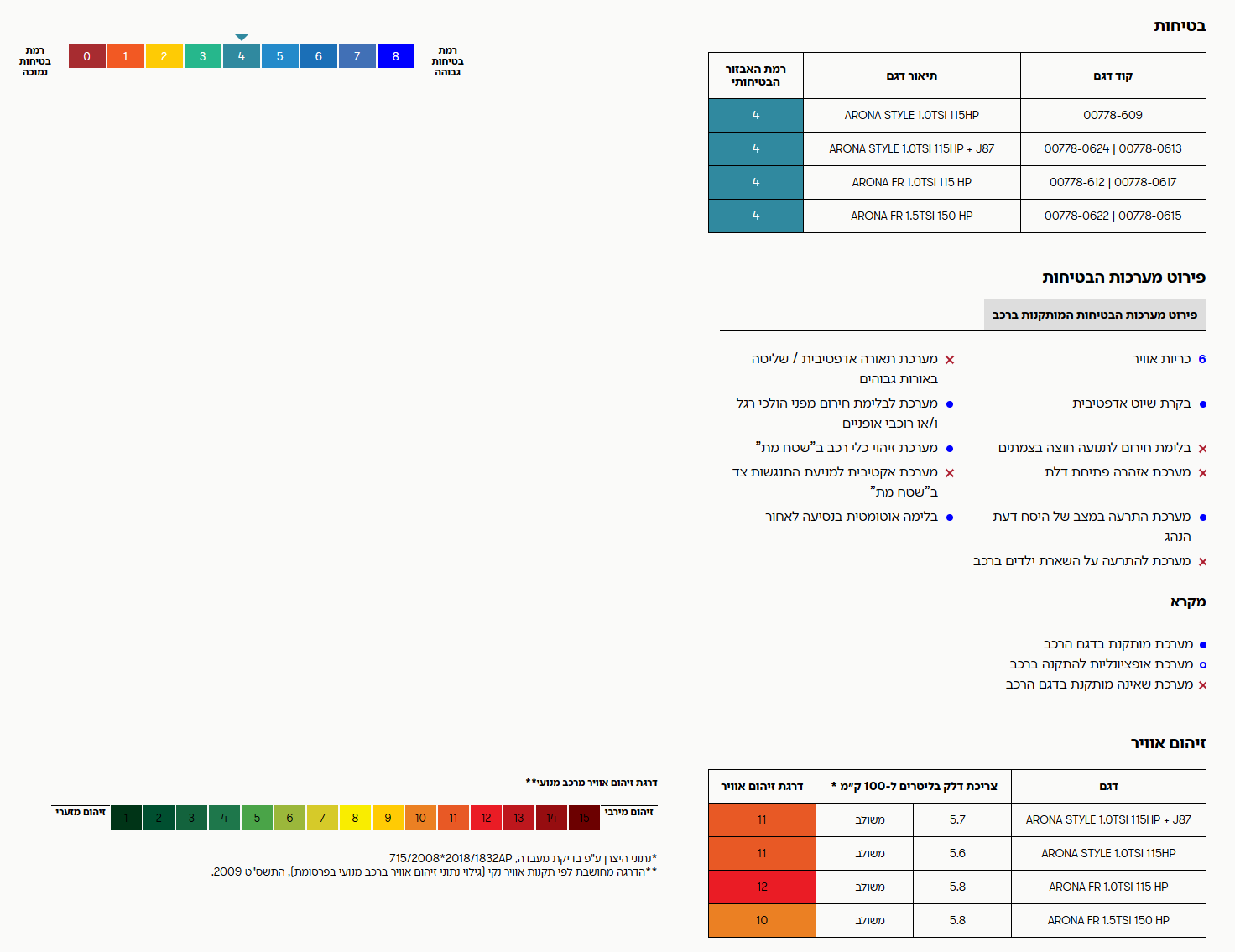This screenshot has width=1235, height=952.
Task: Click the blue number 6 beside כריות אוויר
Action: 1202,359
